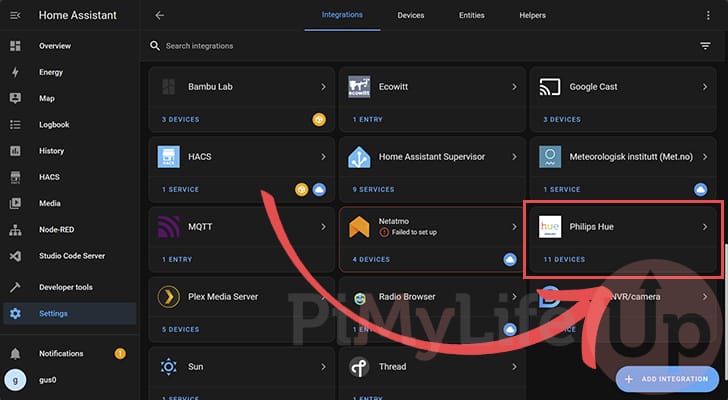This screenshot has width=728, height=400.
Task: Expand Google Cast card chevron
Action: tap(705, 87)
